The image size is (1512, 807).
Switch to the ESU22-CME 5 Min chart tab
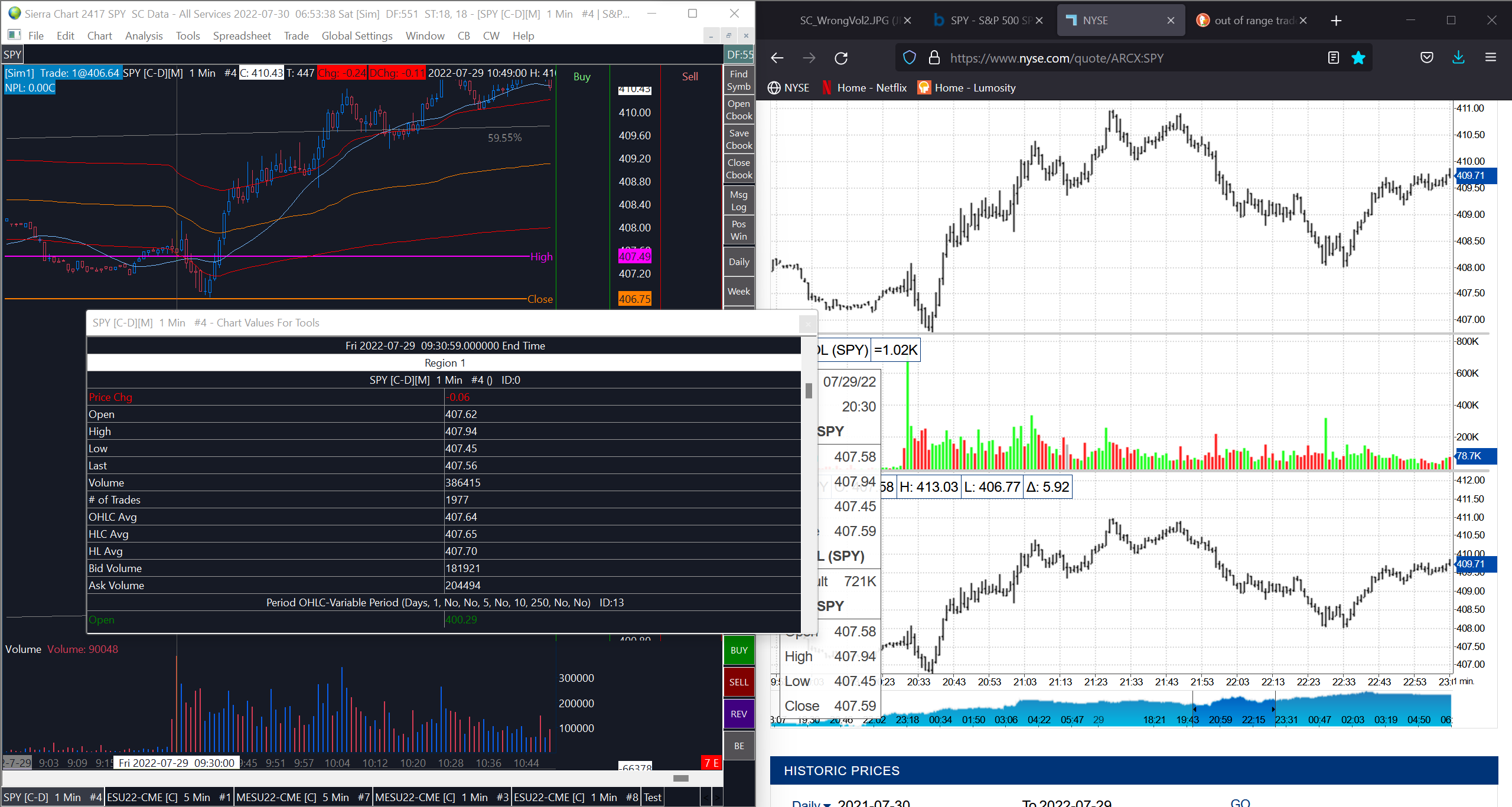pos(169,797)
